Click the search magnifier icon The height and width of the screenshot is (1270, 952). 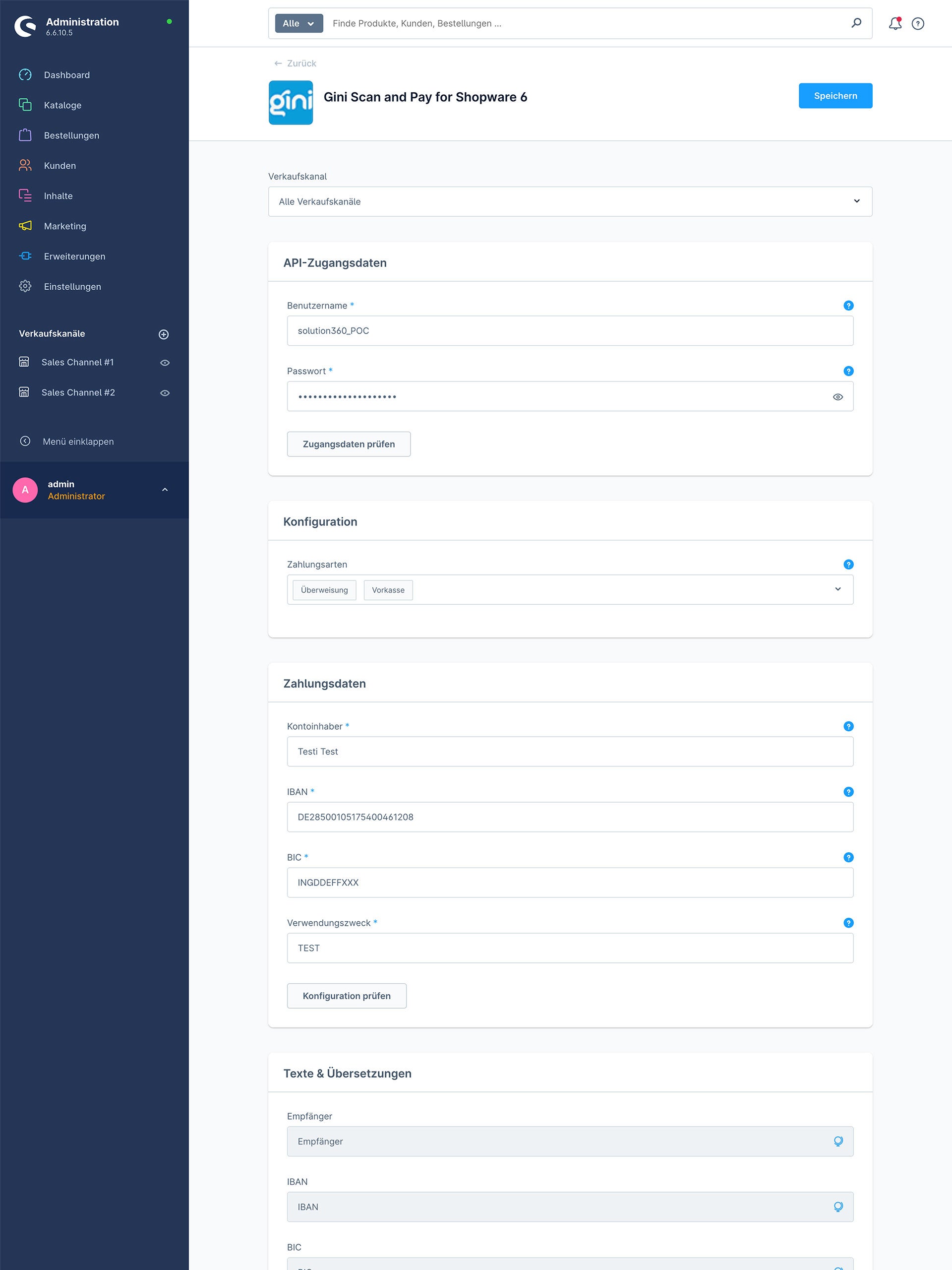(x=856, y=23)
